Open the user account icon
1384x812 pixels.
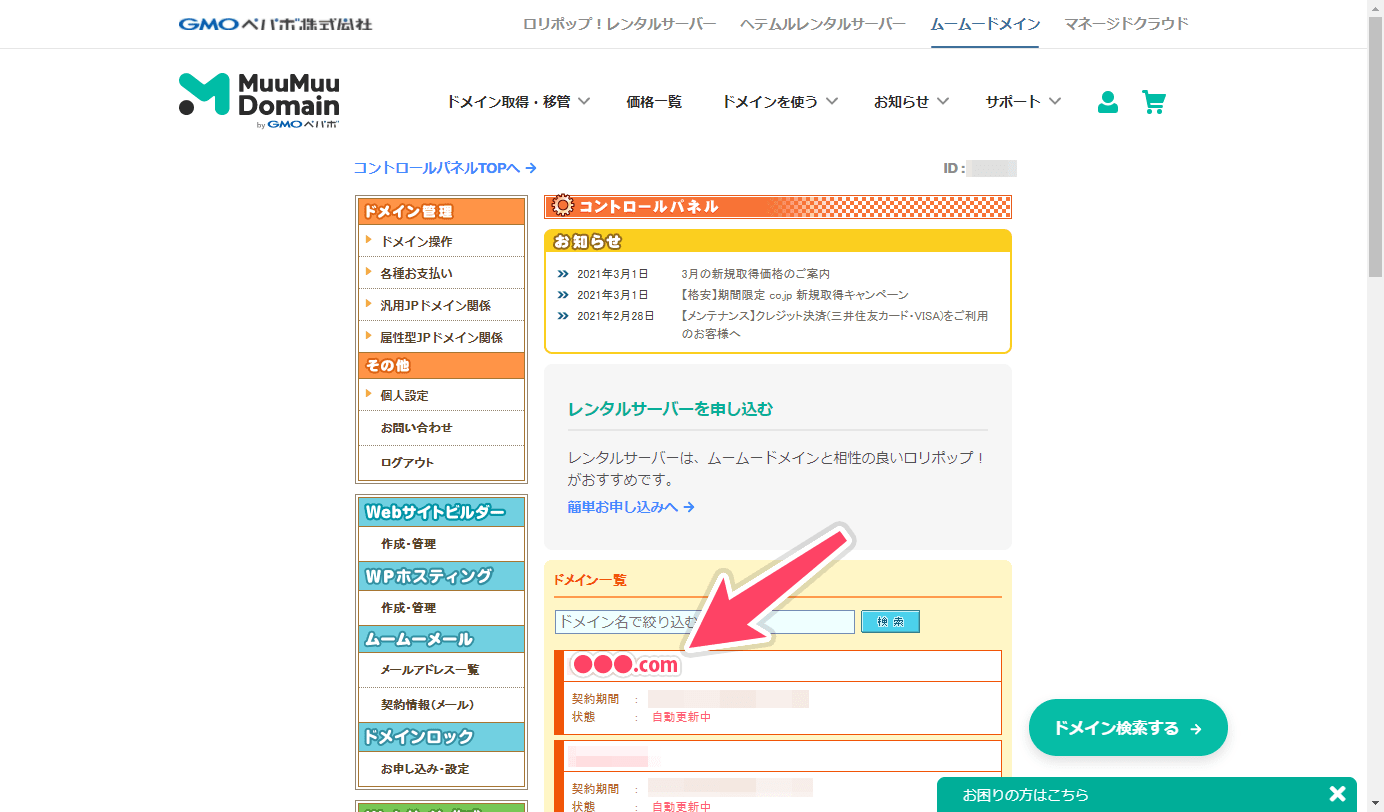pos(1108,102)
